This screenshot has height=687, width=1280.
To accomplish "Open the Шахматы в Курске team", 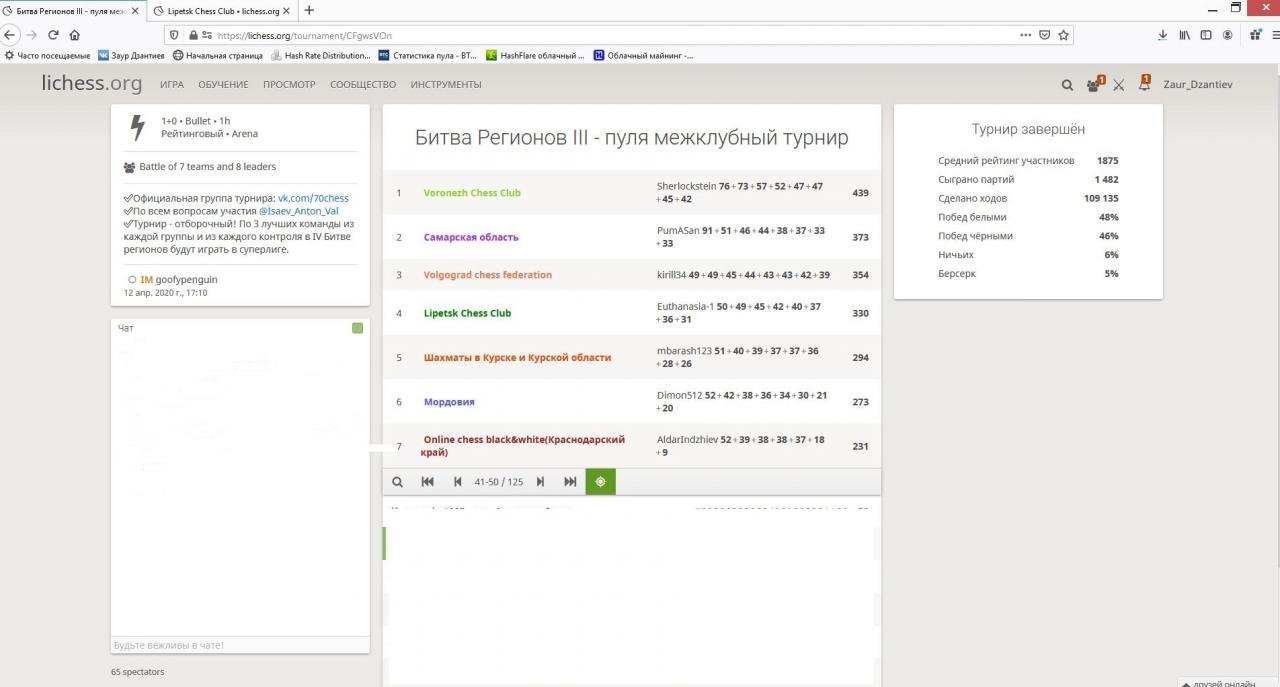I will click(x=517, y=357).
